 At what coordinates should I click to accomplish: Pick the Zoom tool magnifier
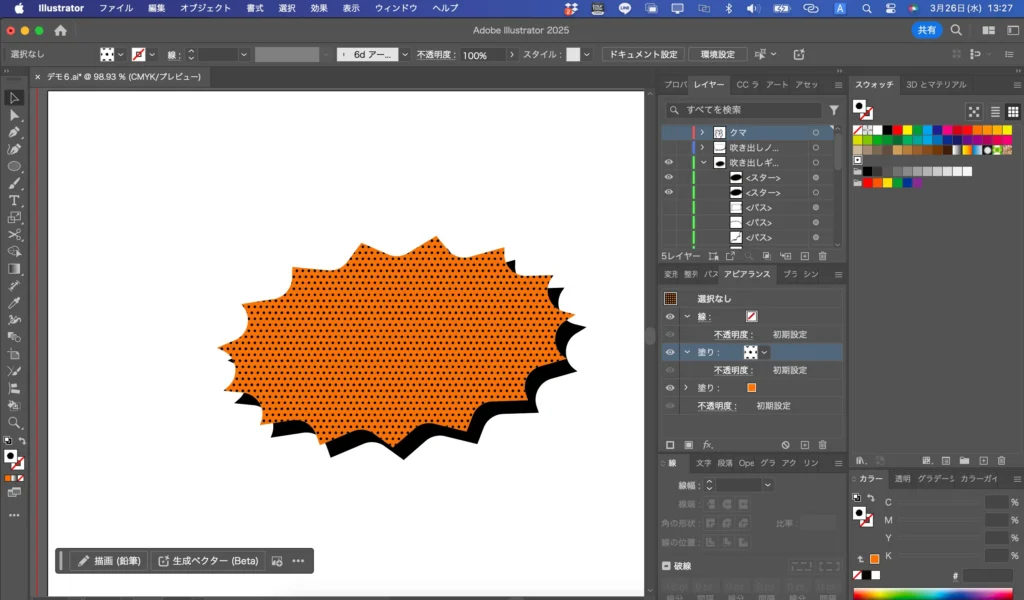(14, 422)
